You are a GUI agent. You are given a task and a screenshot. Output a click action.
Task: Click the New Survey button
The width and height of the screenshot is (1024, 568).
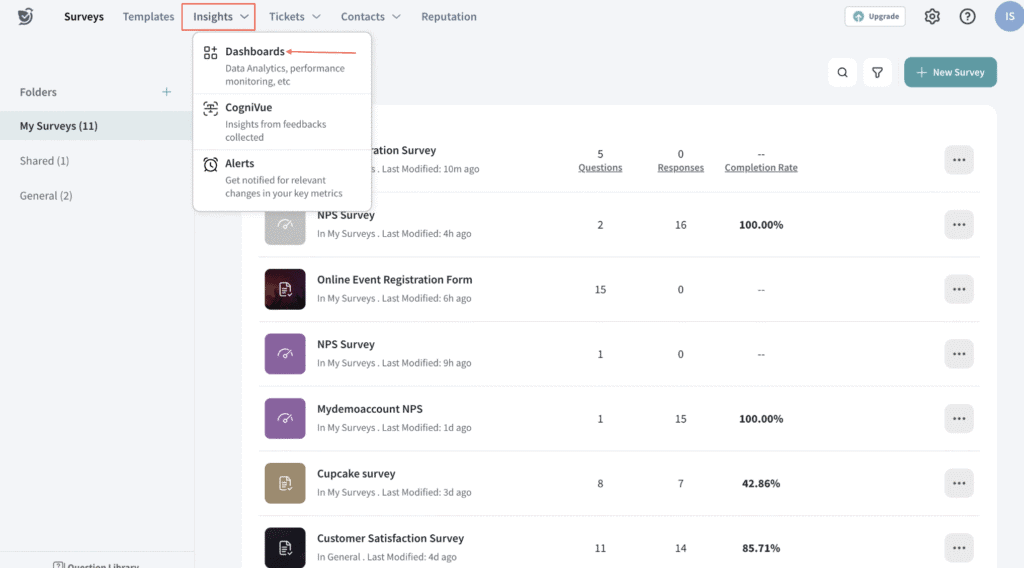point(950,72)
